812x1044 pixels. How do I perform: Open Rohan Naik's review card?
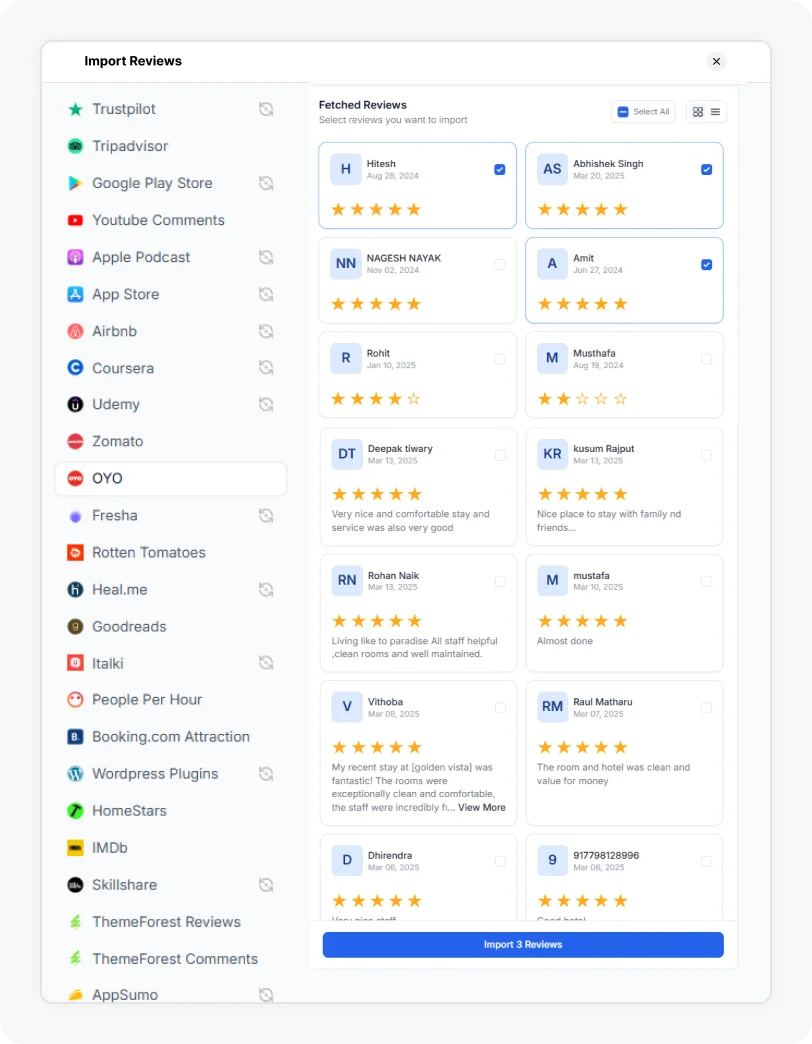pos(417,612)
